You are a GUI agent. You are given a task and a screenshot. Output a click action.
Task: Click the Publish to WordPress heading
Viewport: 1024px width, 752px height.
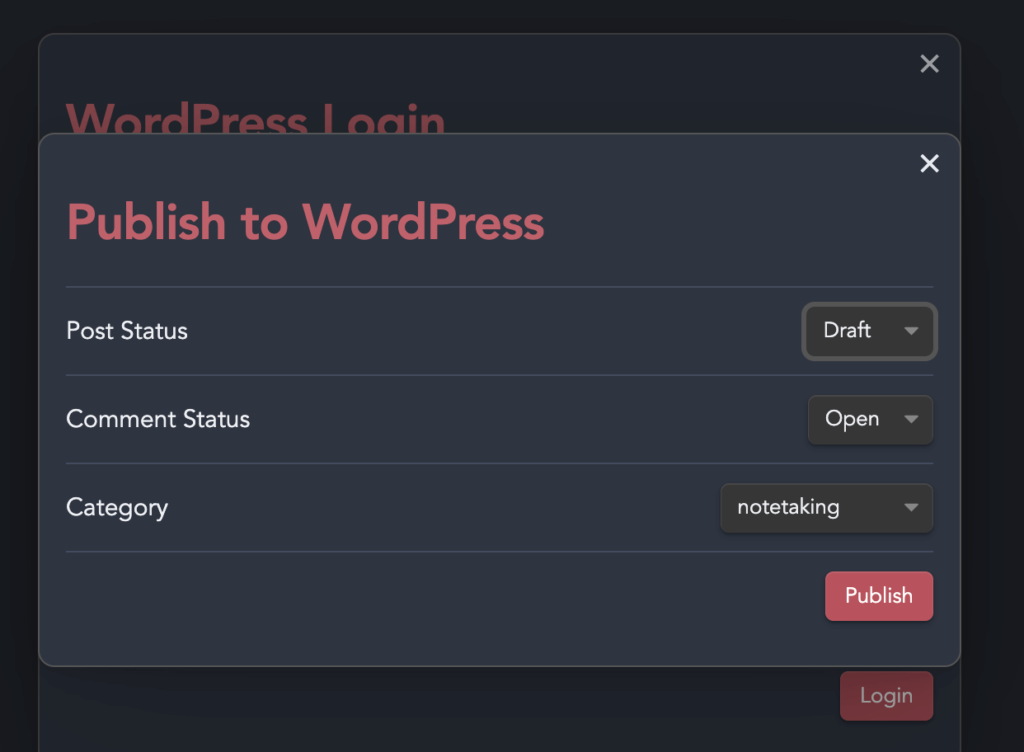pos(305,222)
